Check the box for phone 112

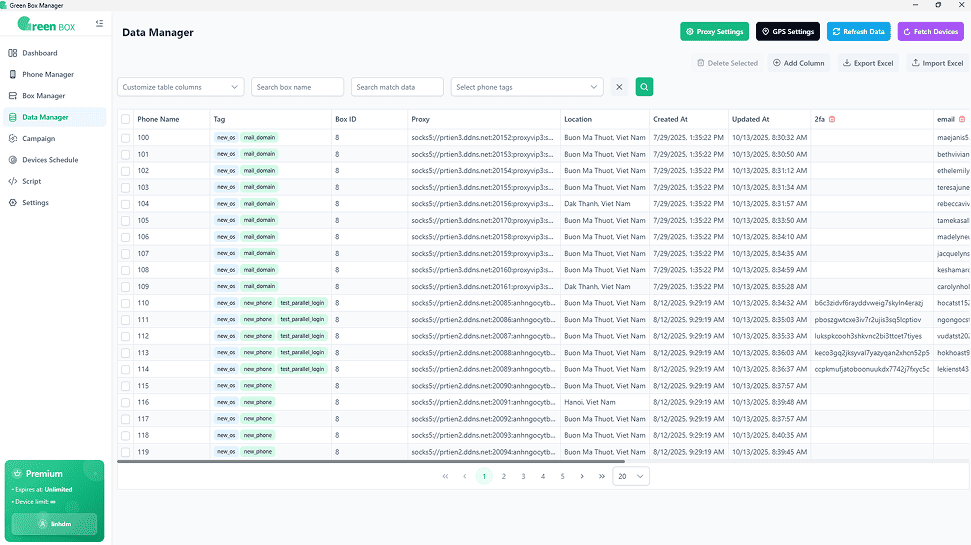(x=126, y=336)
